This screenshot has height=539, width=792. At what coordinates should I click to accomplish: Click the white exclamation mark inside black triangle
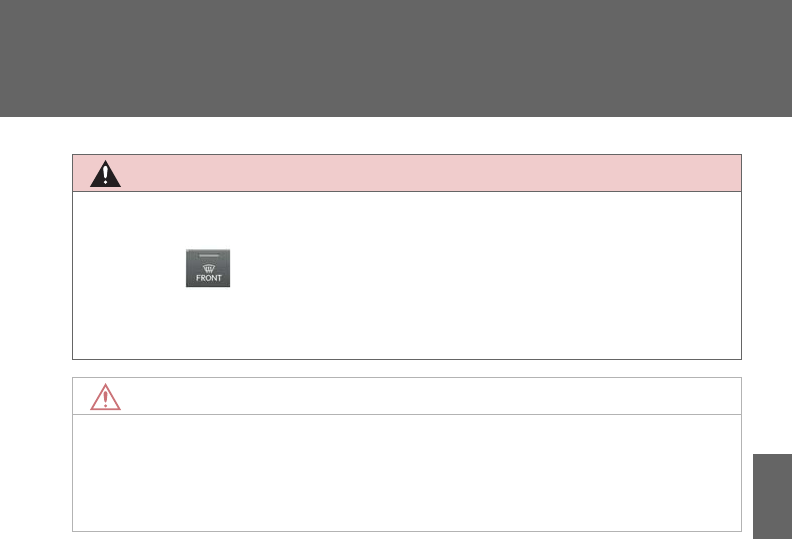[x=105, y=175]
